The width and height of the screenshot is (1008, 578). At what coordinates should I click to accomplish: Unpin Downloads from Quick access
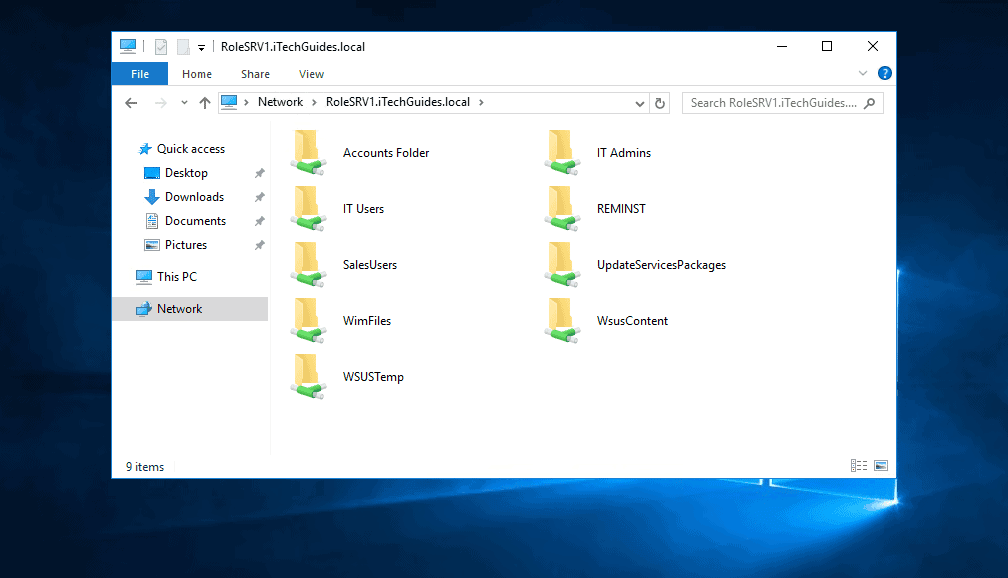(x=259, y=196)
